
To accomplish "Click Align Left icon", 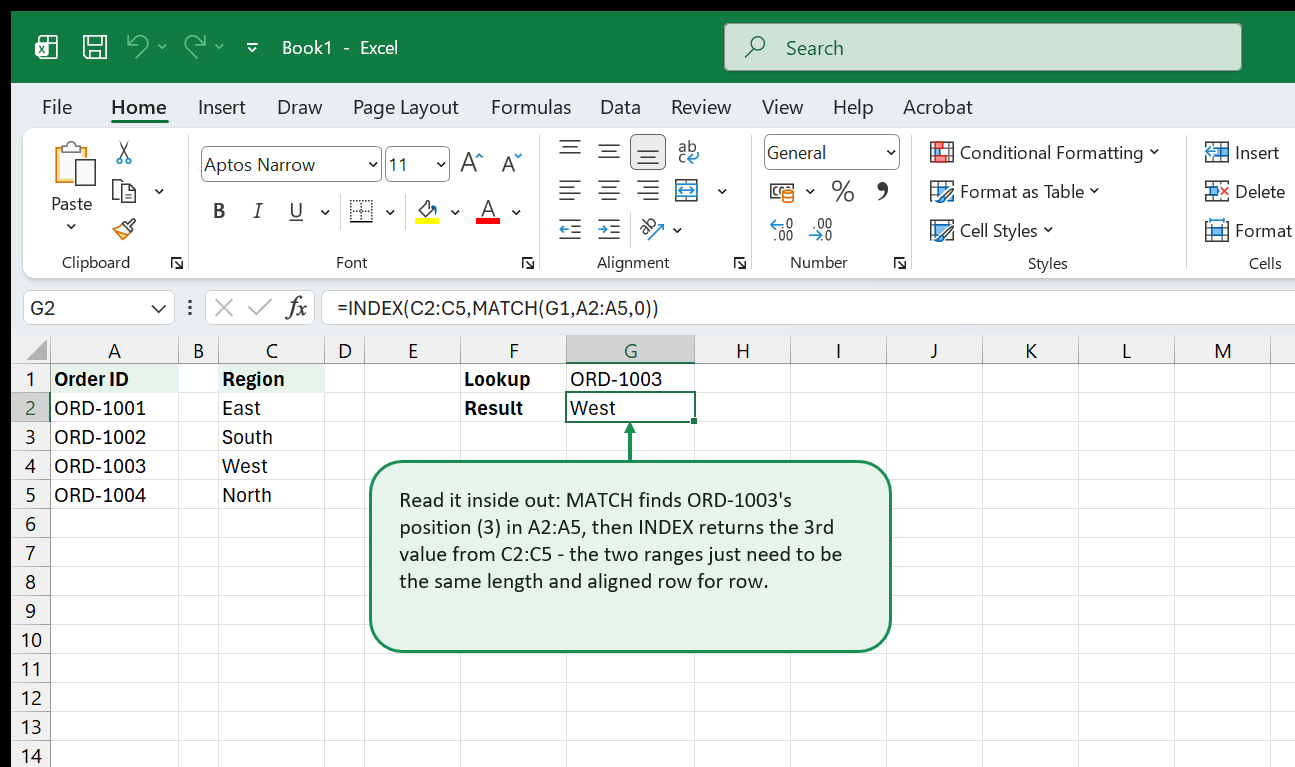I will pyautogui.click(x=570, y=190).
